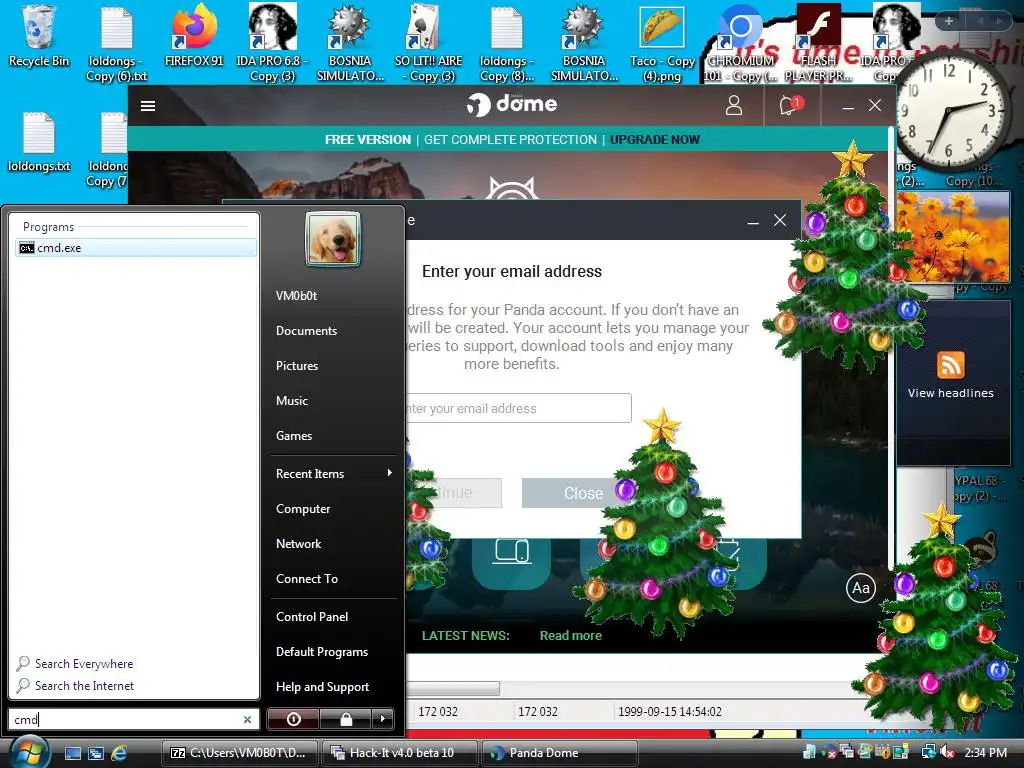This screenshot has height=768, width=1024.
Task: Open Computer from the Start menu
Action: [302, 509]
